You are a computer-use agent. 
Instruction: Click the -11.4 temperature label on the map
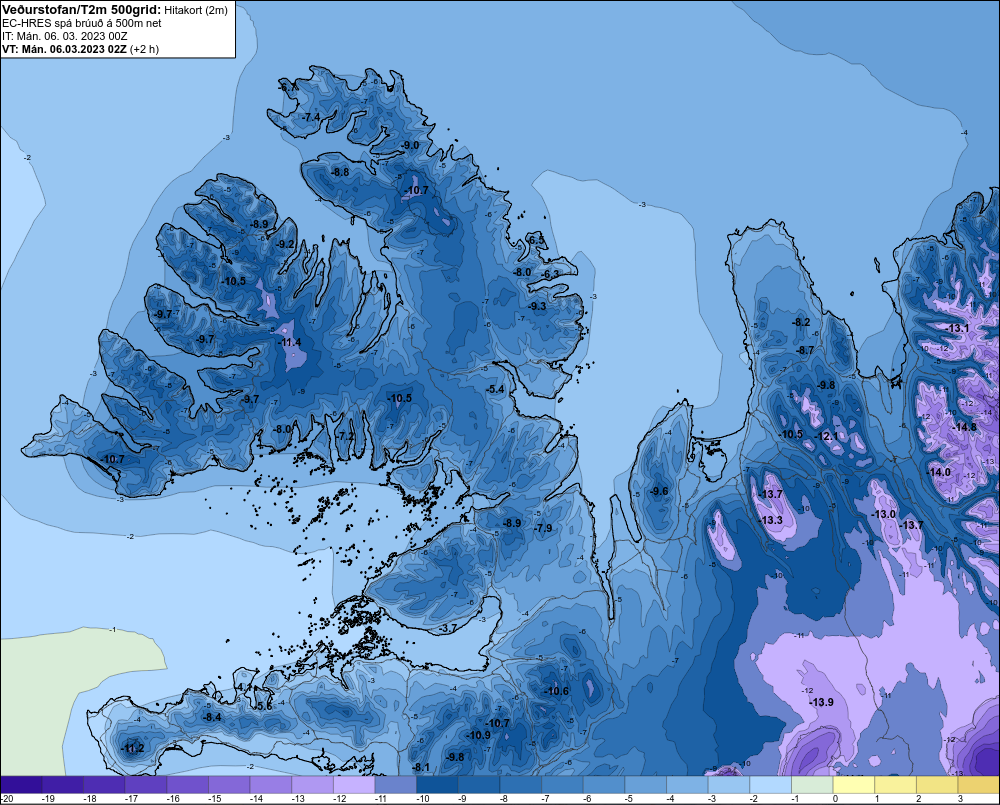point(290,343)
